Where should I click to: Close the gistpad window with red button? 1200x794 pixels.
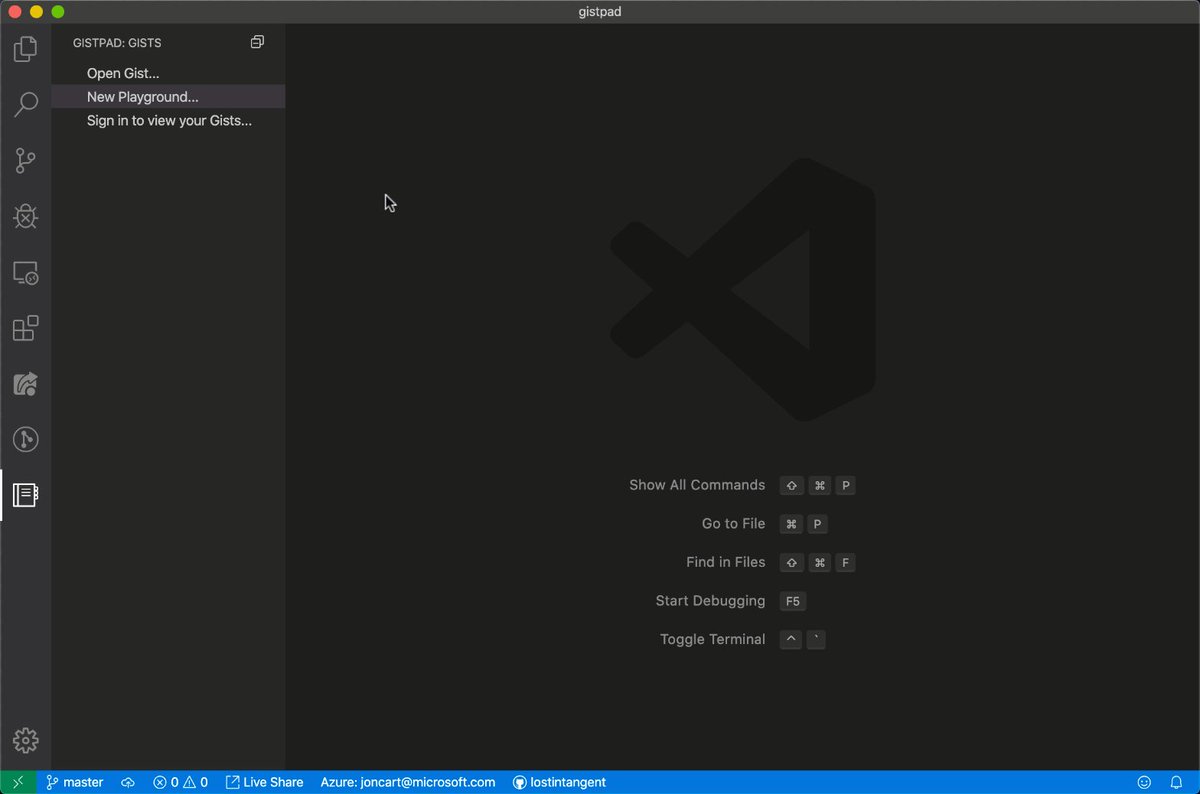click(x=15, y=12)
